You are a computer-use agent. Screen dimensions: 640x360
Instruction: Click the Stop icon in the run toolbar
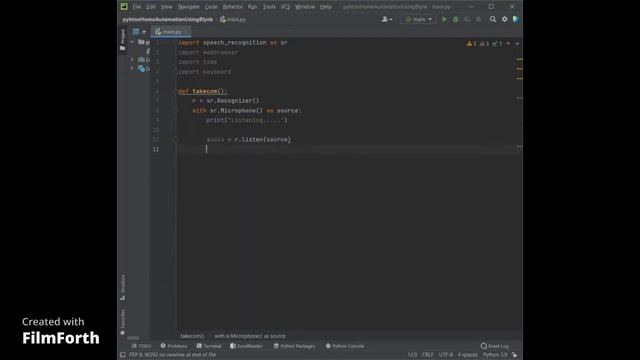(478, 19)
